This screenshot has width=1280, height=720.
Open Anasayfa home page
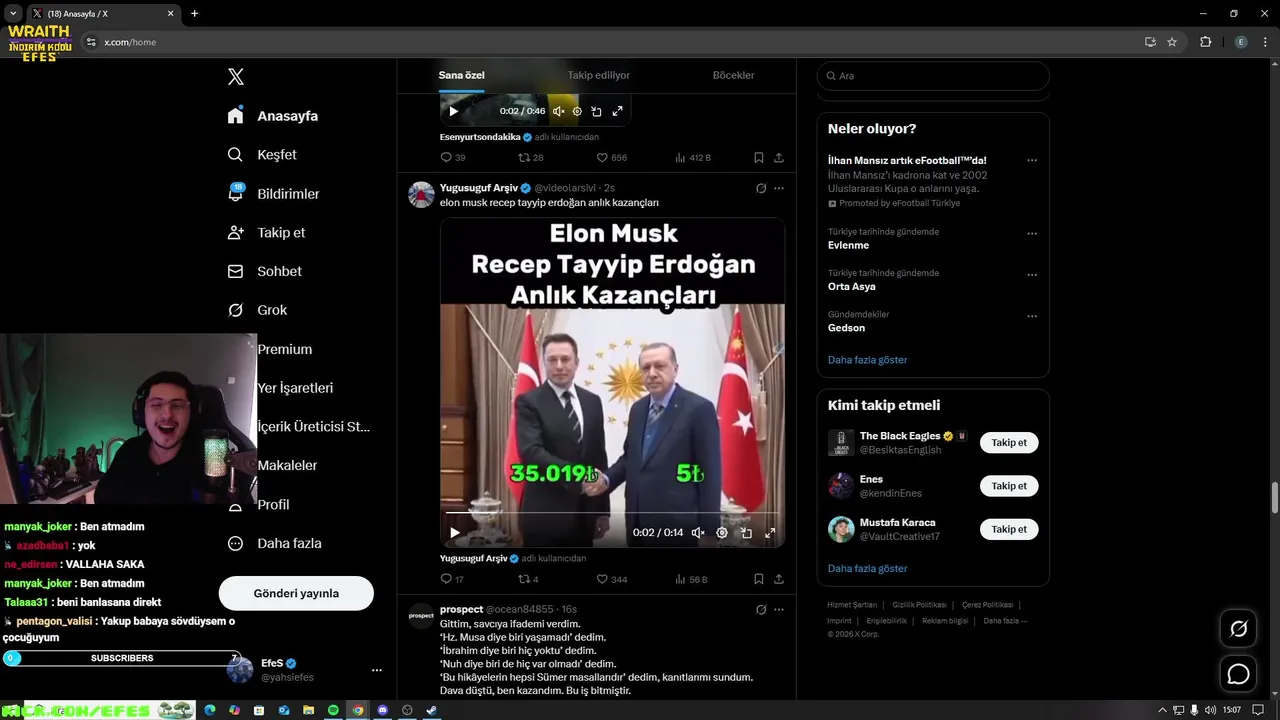pos(273,116)
